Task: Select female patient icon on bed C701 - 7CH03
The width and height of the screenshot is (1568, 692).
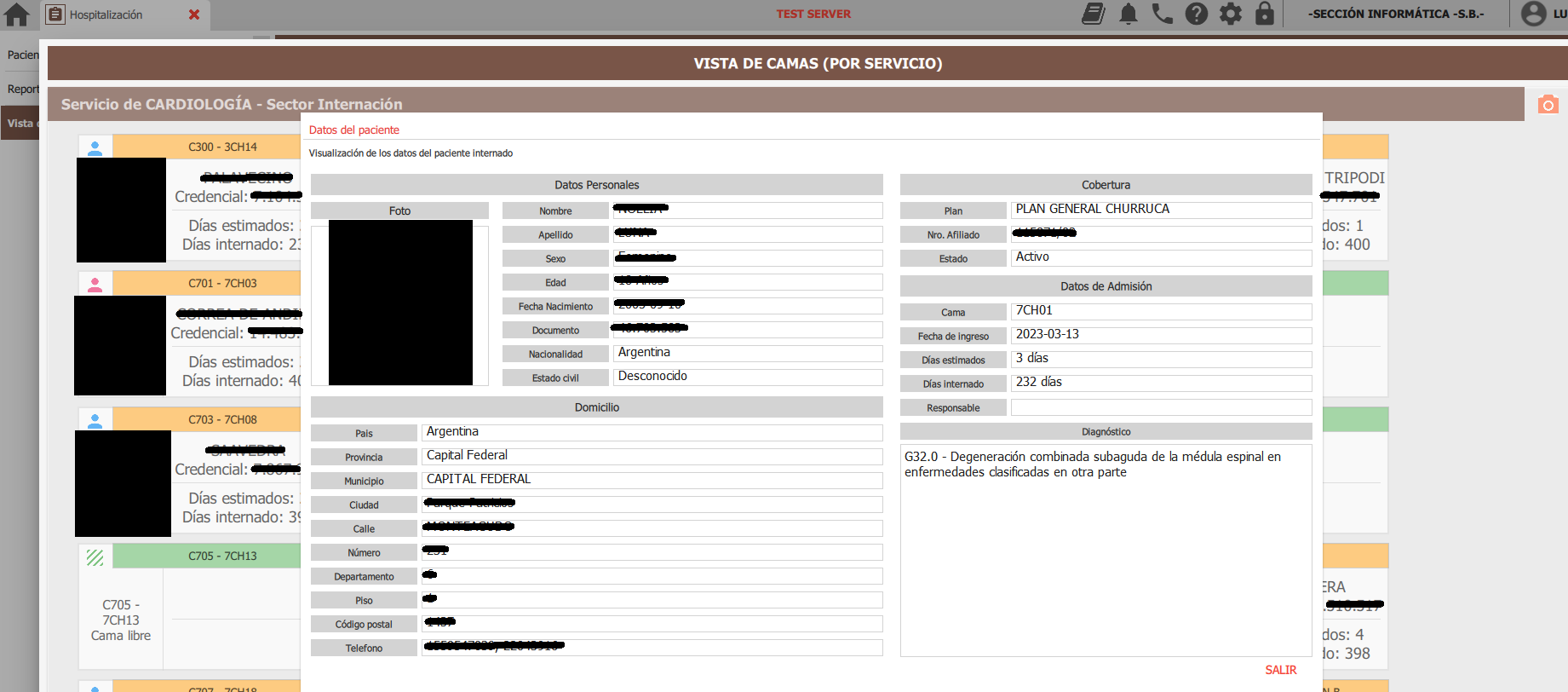Action: pos(95,283)
